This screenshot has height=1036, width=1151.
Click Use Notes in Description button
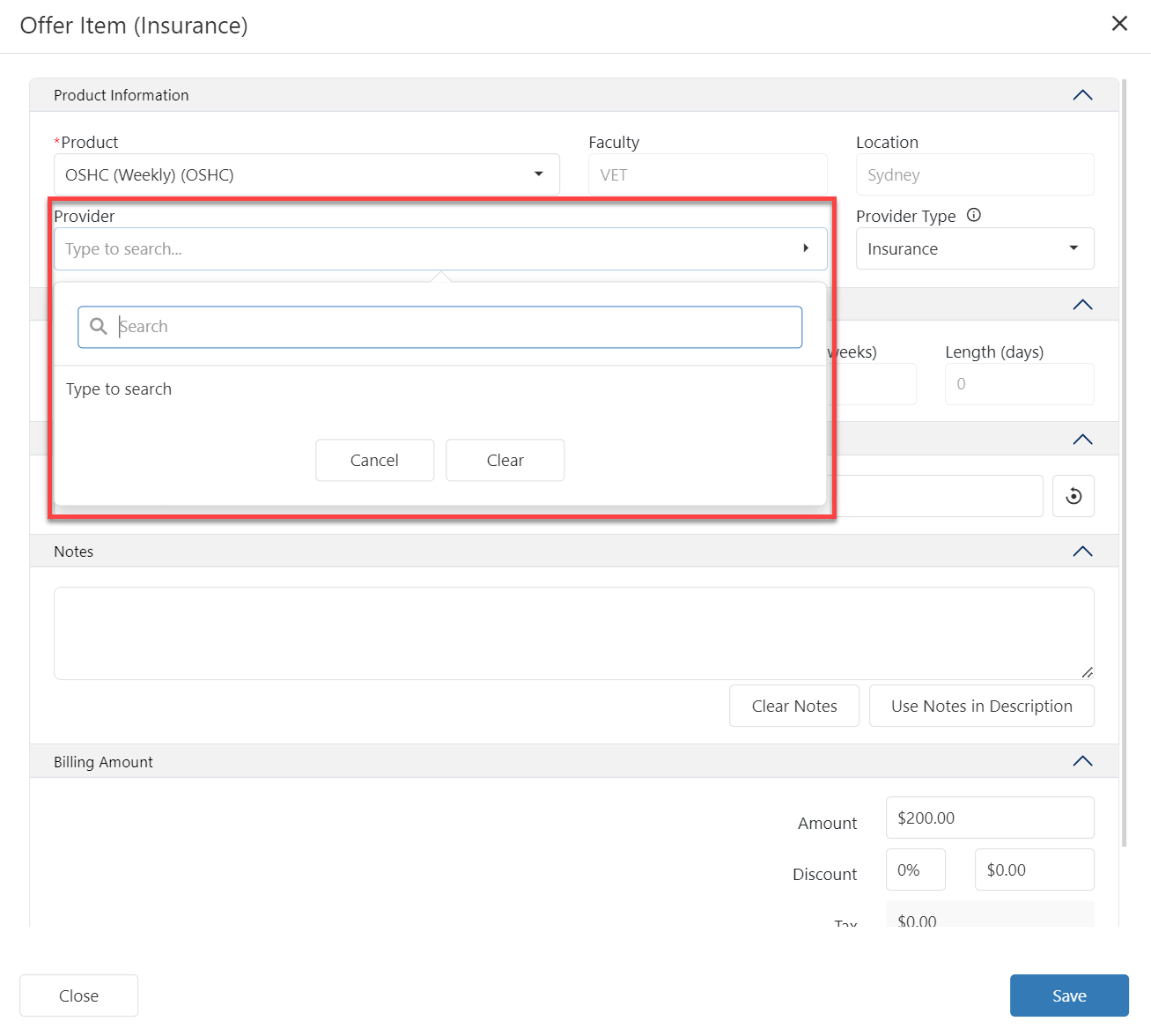[981, 706]
